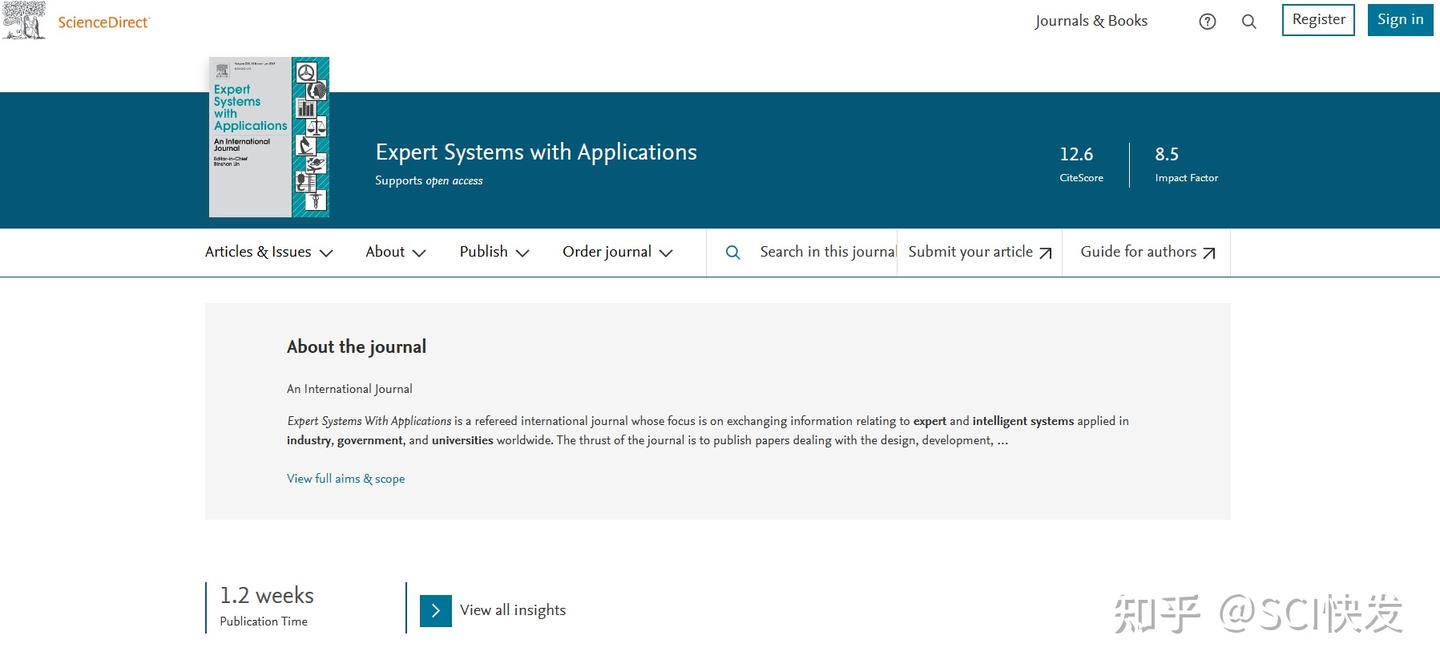Choose Submit your article from the navigation
Image resolution: width=1440 pixels, height=672 pixels.
coord(970,252)
